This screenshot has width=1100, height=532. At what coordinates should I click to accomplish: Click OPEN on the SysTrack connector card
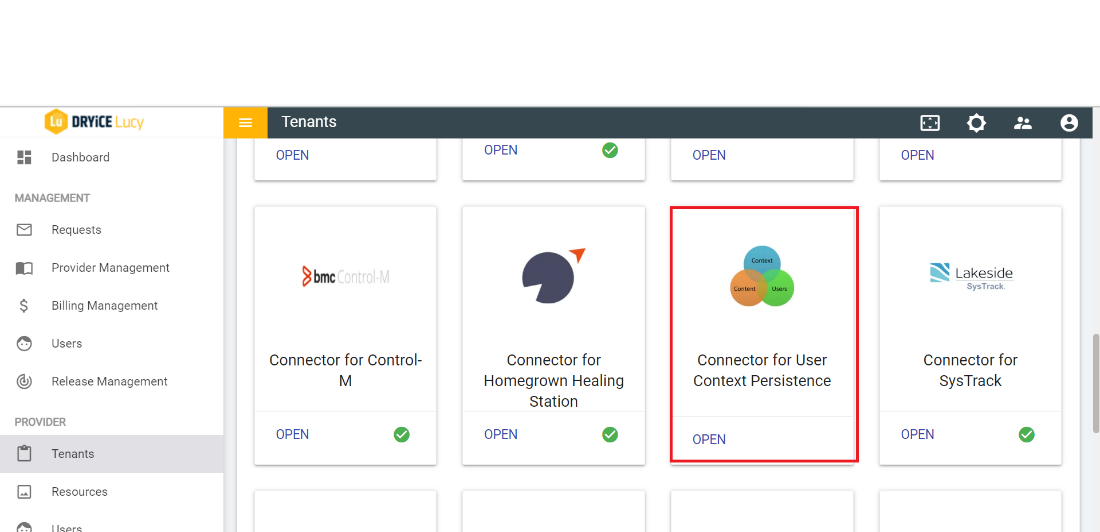click(917, 434)
